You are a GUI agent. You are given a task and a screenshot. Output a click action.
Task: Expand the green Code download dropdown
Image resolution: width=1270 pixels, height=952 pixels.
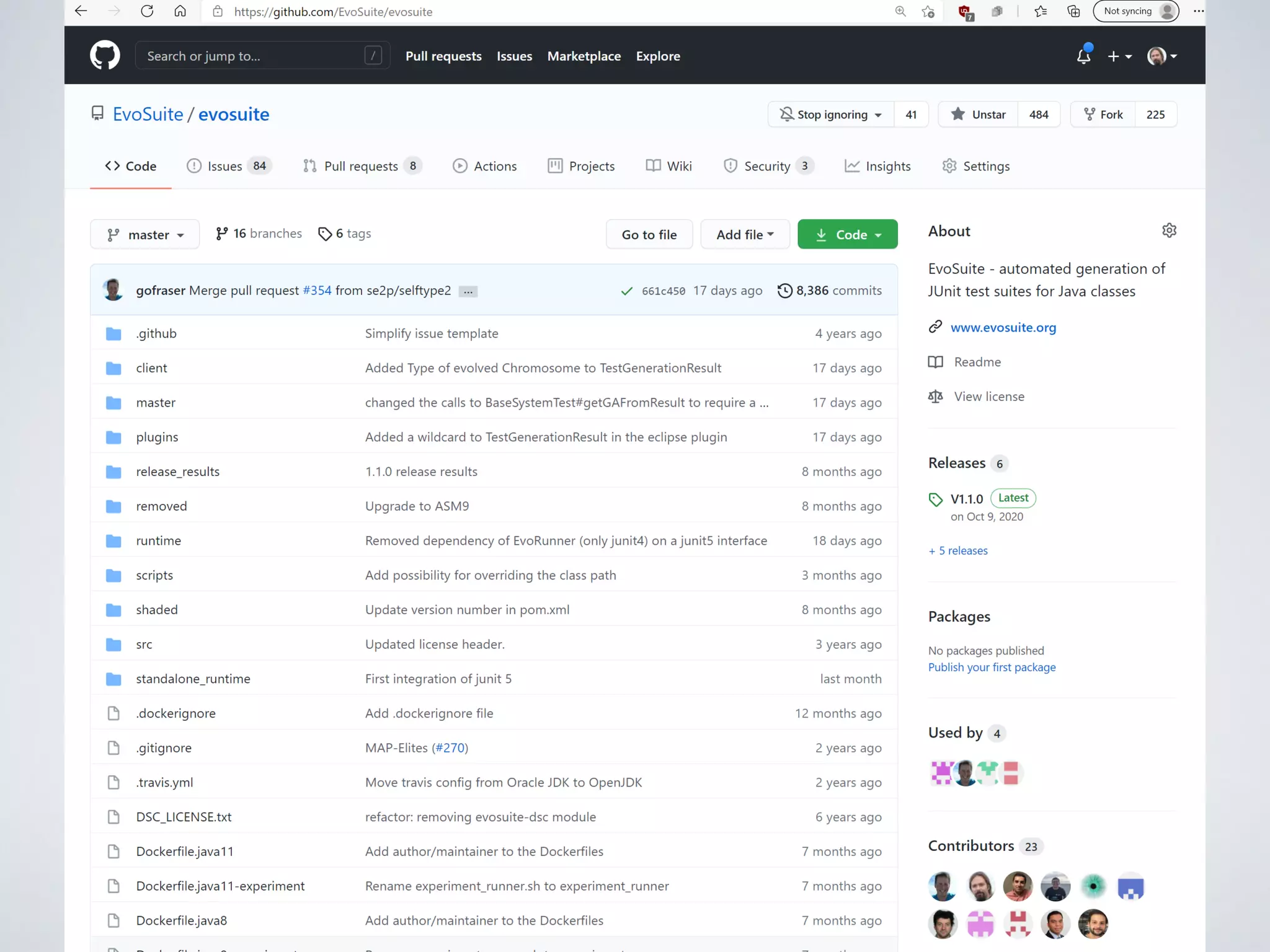847,235
